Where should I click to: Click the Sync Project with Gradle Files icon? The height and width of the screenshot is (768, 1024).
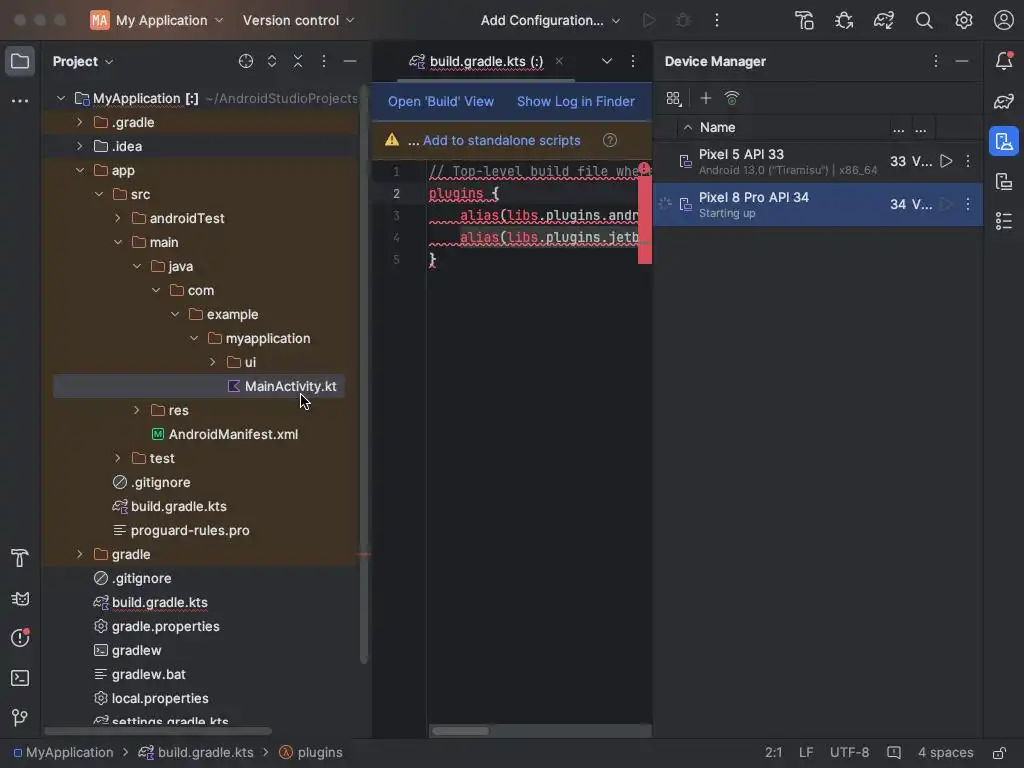pos(884,20)
